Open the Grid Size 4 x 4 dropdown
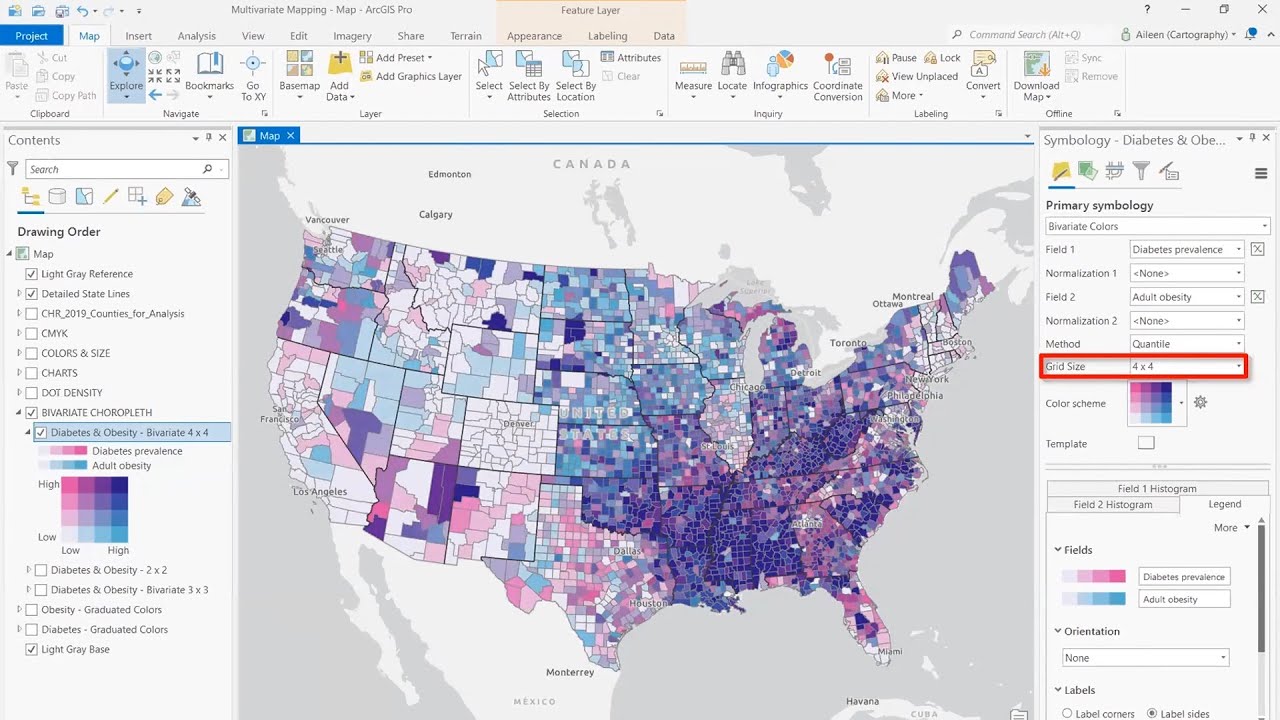Screen dimensions: 1280x720 [x=1187, y=367]
